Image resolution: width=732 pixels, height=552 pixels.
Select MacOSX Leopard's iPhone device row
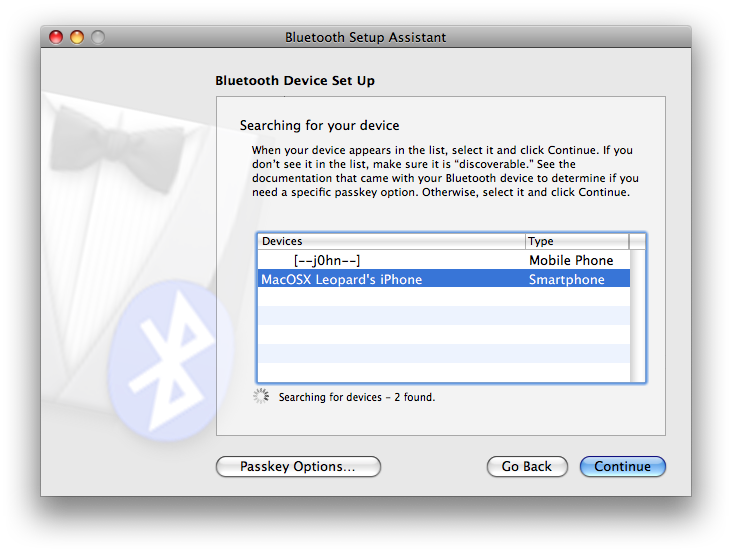[x=444, y=279]
